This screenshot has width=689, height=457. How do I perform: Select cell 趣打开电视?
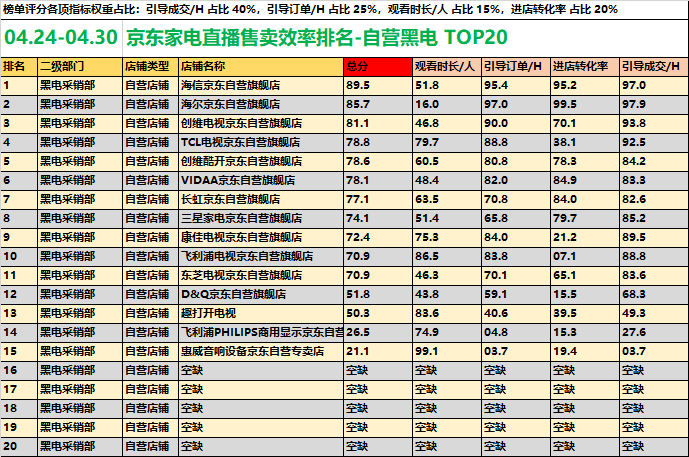[x=261, y=313]
